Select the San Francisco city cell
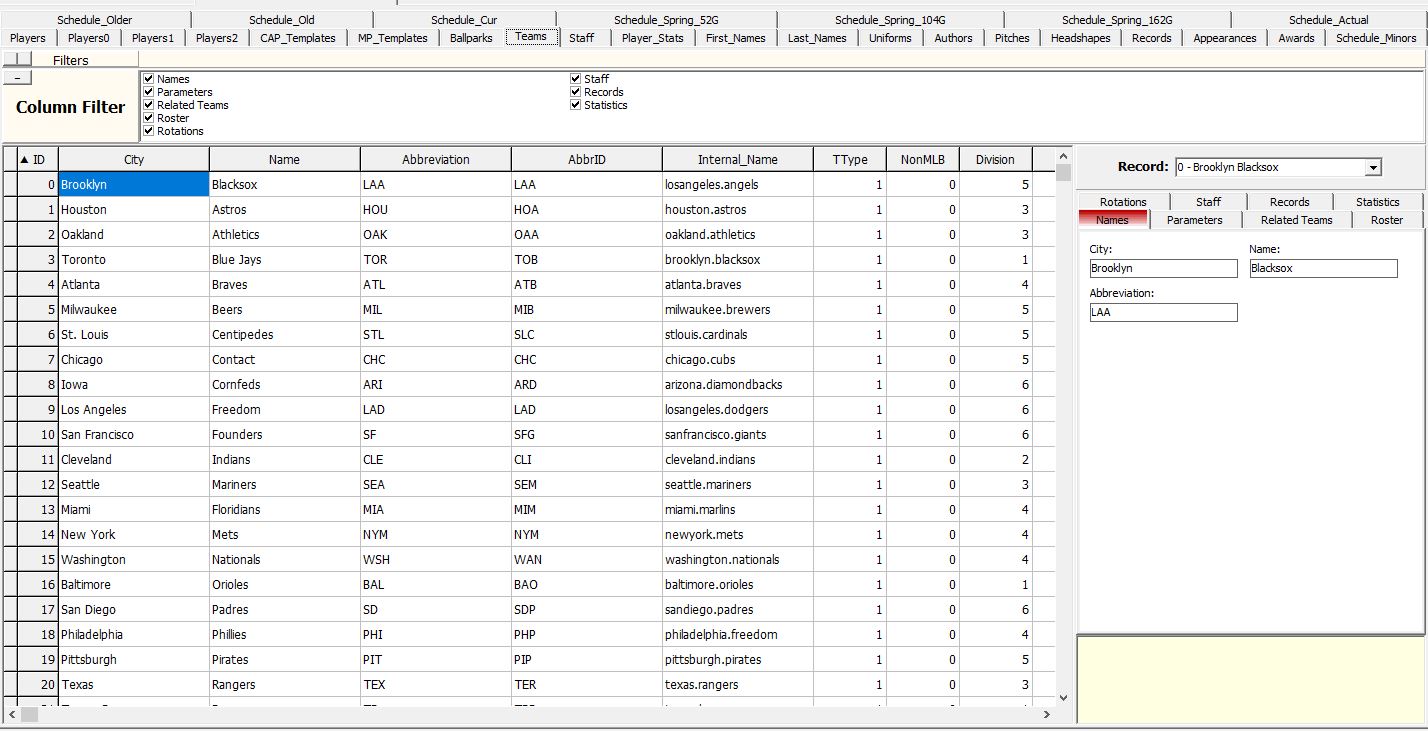1428x731 pixels. [134, 435]
